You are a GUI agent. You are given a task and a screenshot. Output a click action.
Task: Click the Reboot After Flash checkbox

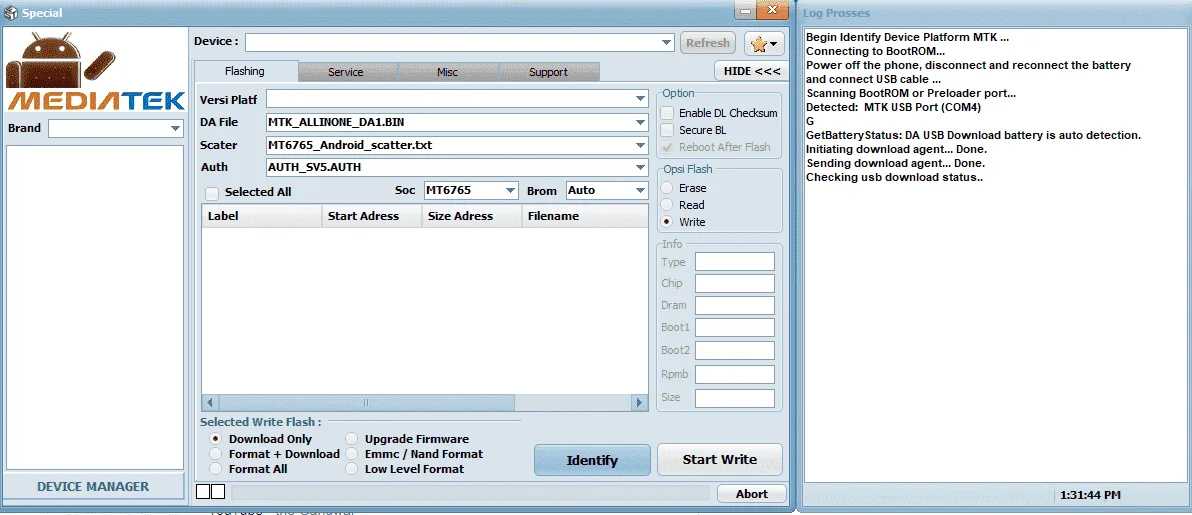click(667, 148)
